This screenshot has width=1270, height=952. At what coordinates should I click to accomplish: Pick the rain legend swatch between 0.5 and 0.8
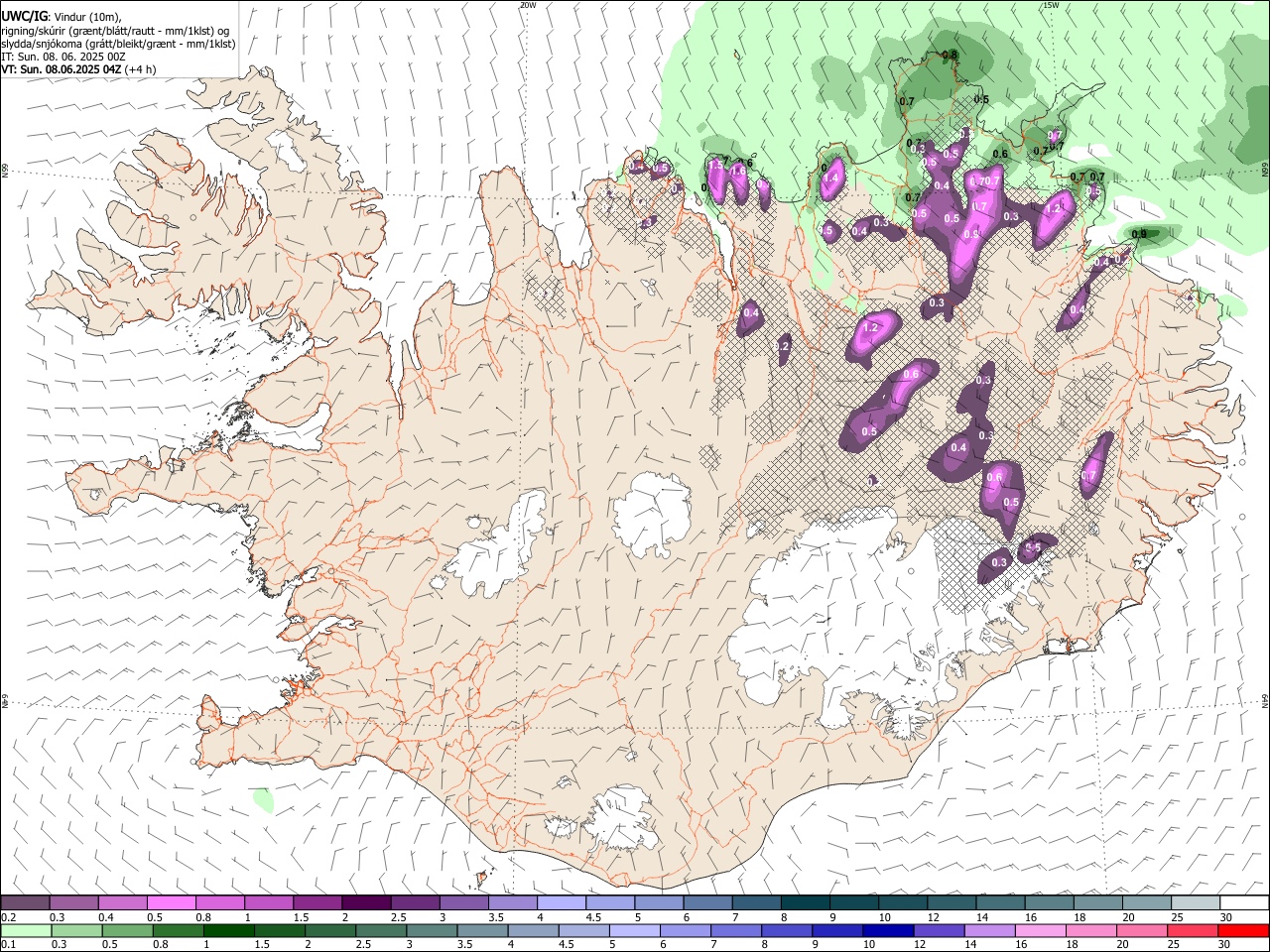[x=128, y=930]
